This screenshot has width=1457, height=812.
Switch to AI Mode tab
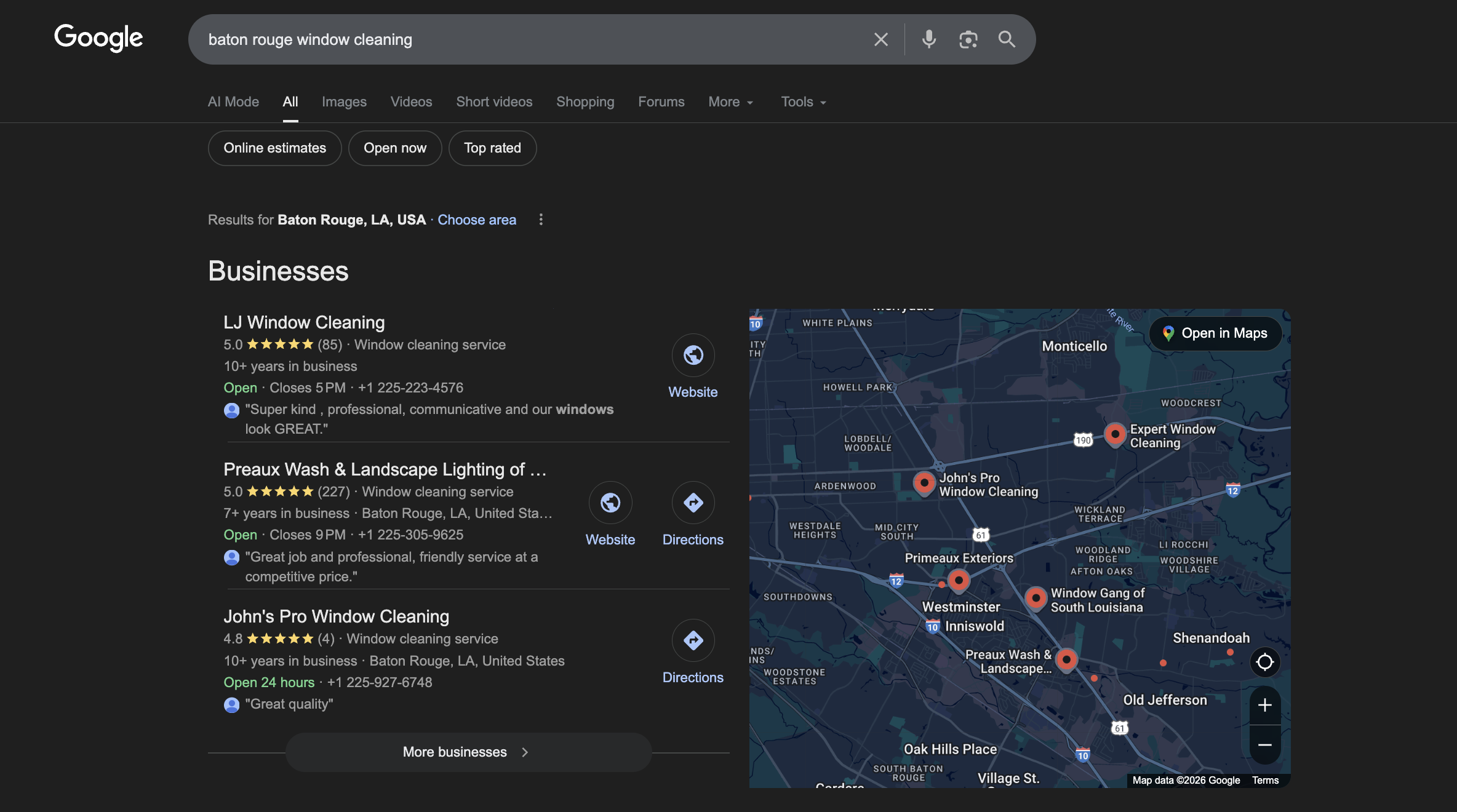tap(233, 102)
